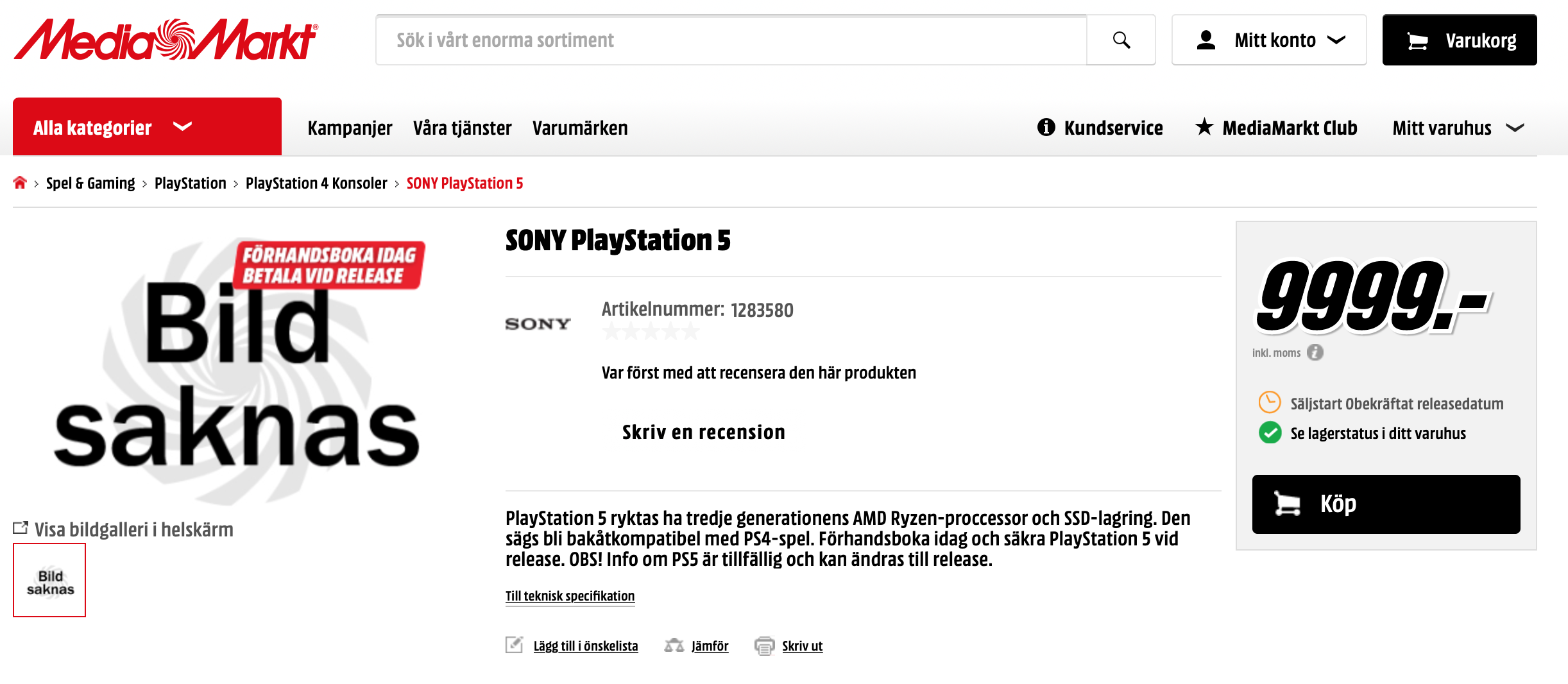
Task: Expand the Mitt varuhus menu
Action: (1458, 128)
